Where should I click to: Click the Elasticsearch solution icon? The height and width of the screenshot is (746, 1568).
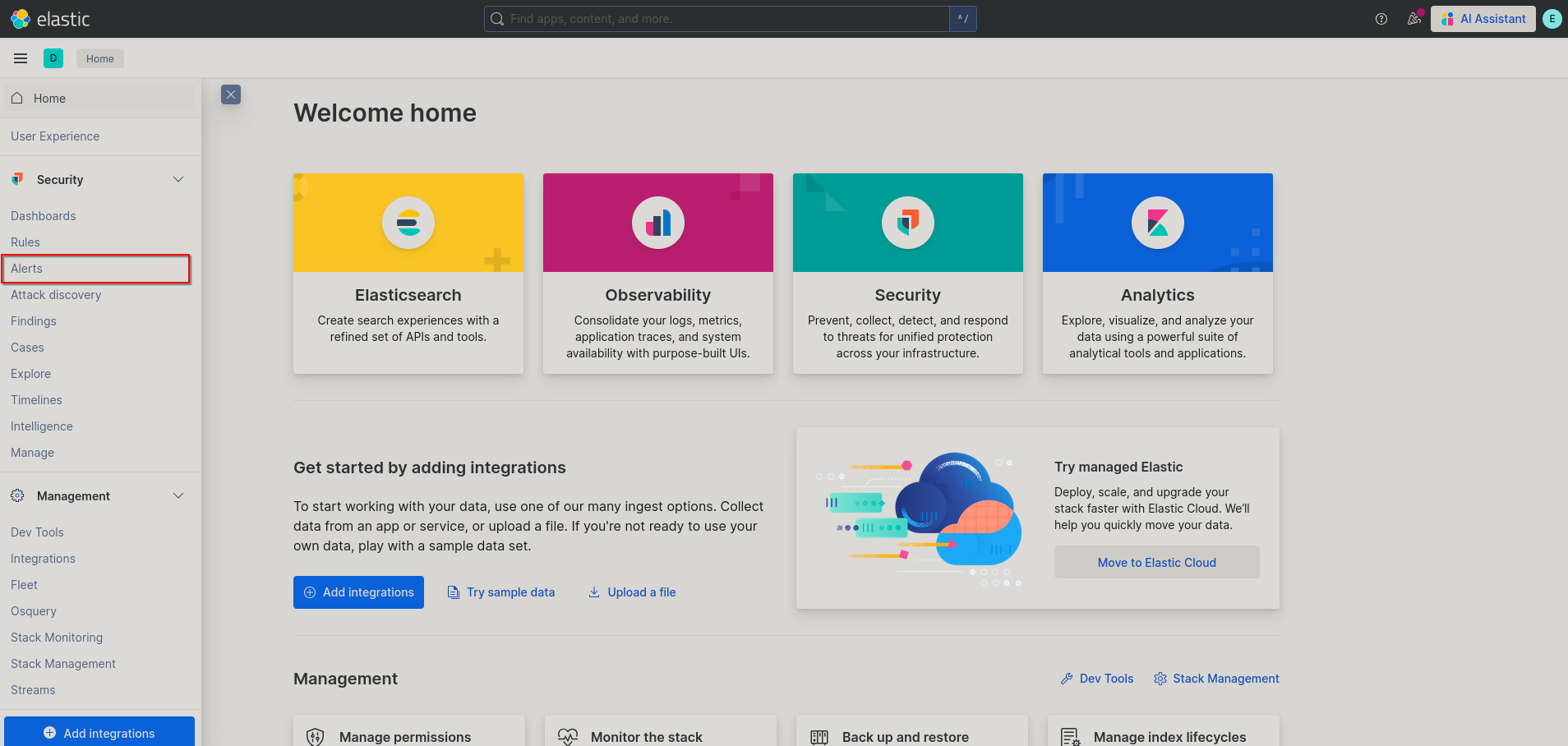(408, 223)
